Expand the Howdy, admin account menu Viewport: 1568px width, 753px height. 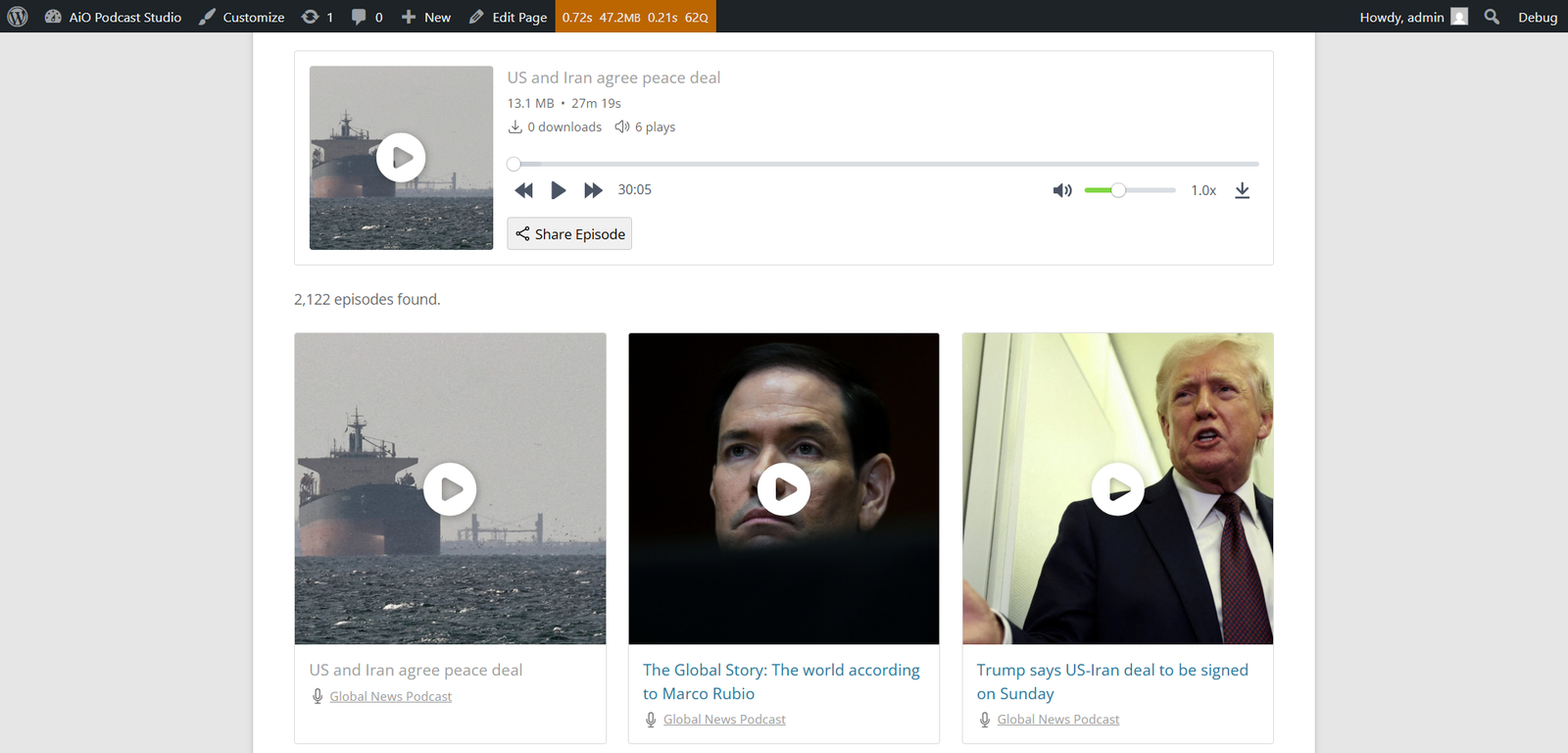click(x=1413, y=17)
